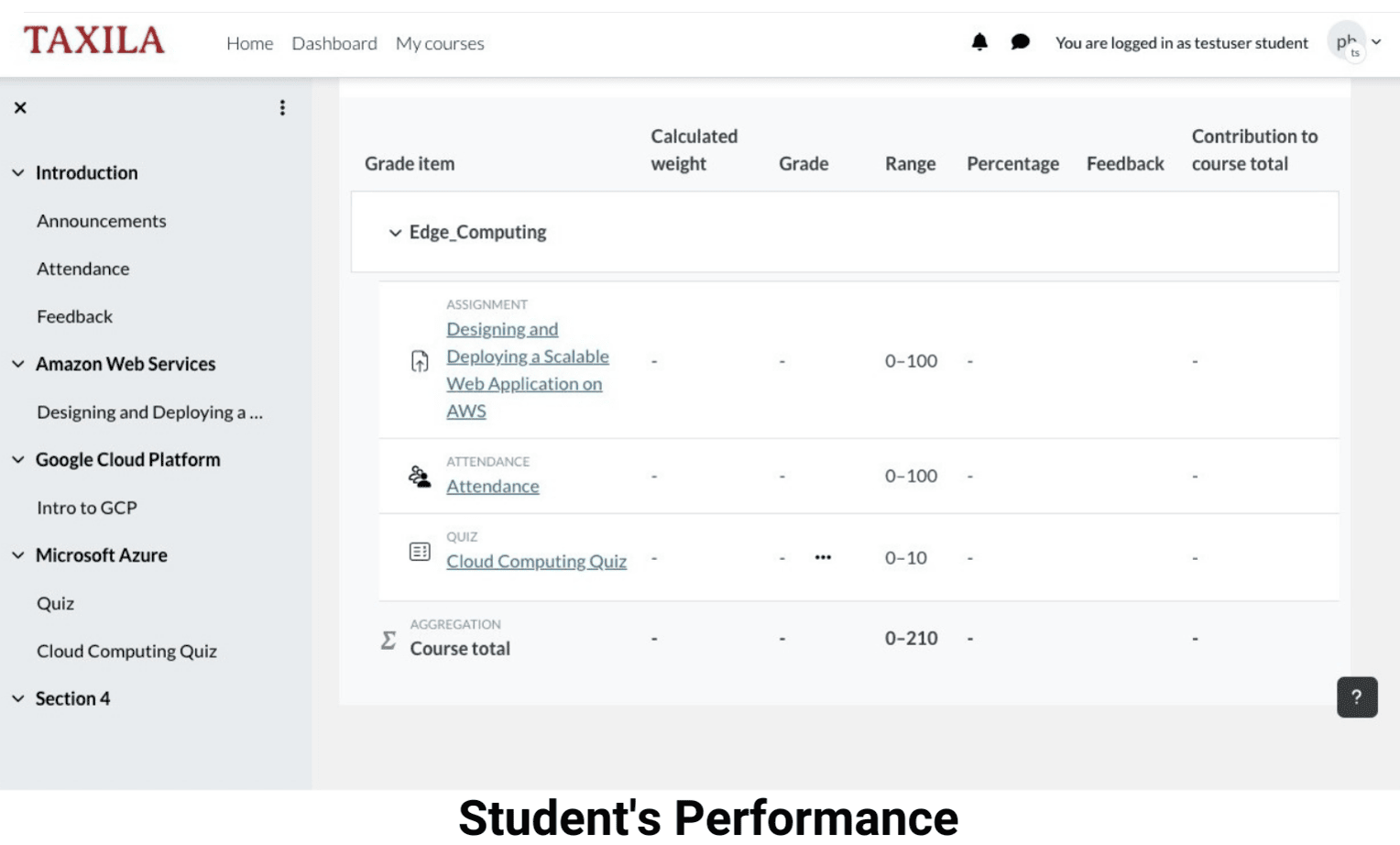1400x845 pixels.
Task: Go to the Dashboard menu item
Action: pos(334,43)
